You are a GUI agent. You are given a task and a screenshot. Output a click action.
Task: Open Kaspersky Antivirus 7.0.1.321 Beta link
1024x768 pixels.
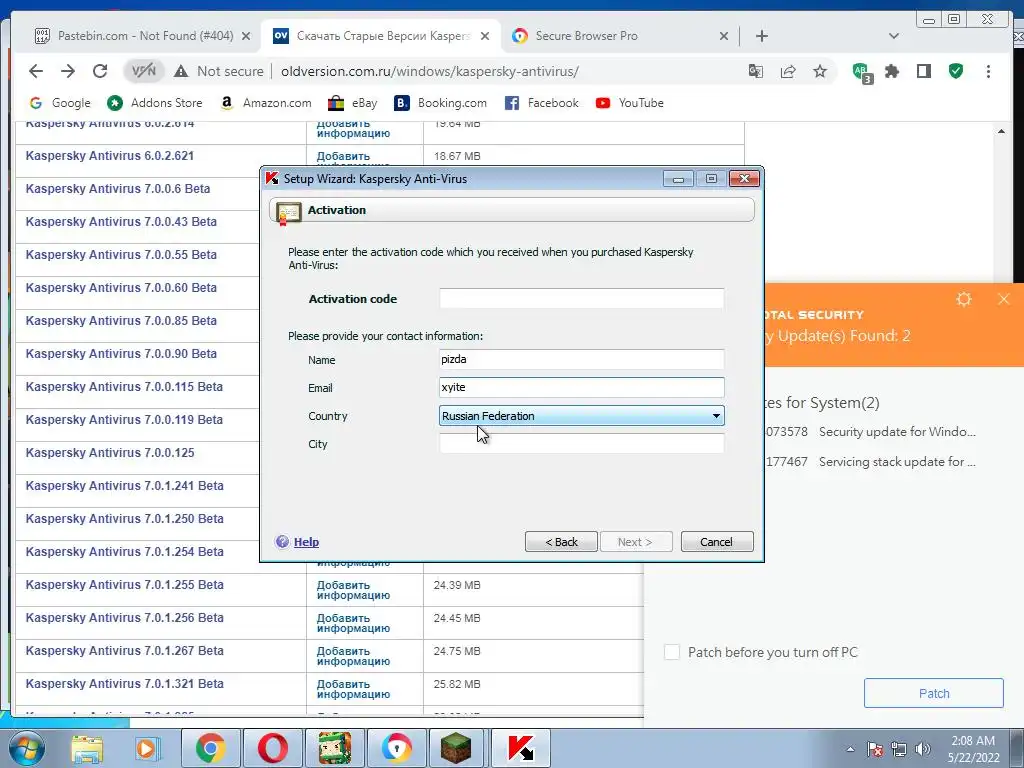124,684
